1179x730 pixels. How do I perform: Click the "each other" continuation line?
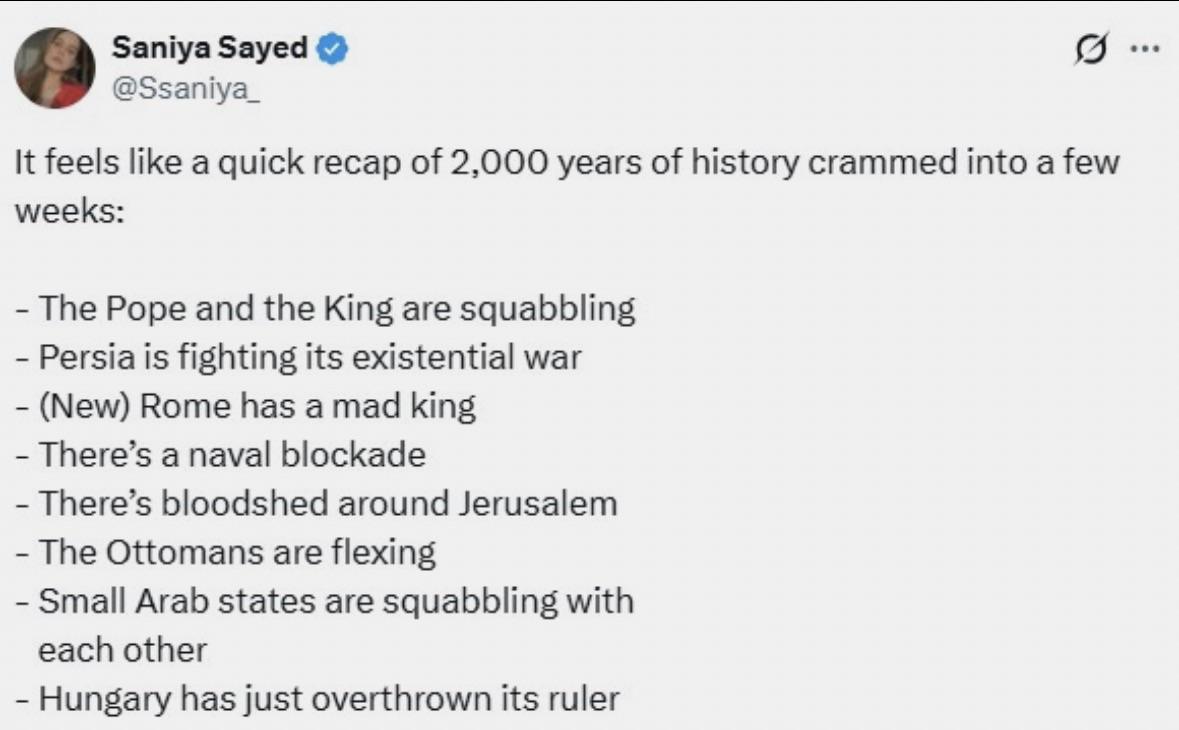tap(122, 650)
